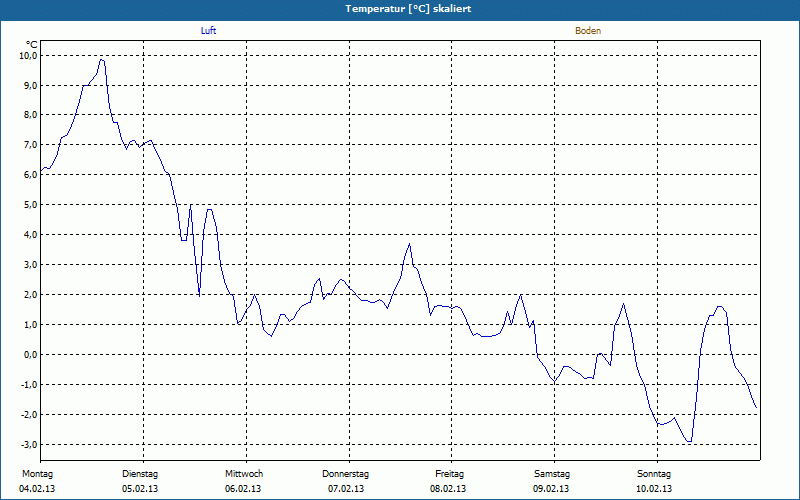Click the date 09.02.13
800x500 pixels.
pyautogui.click(x=551, y=489)
